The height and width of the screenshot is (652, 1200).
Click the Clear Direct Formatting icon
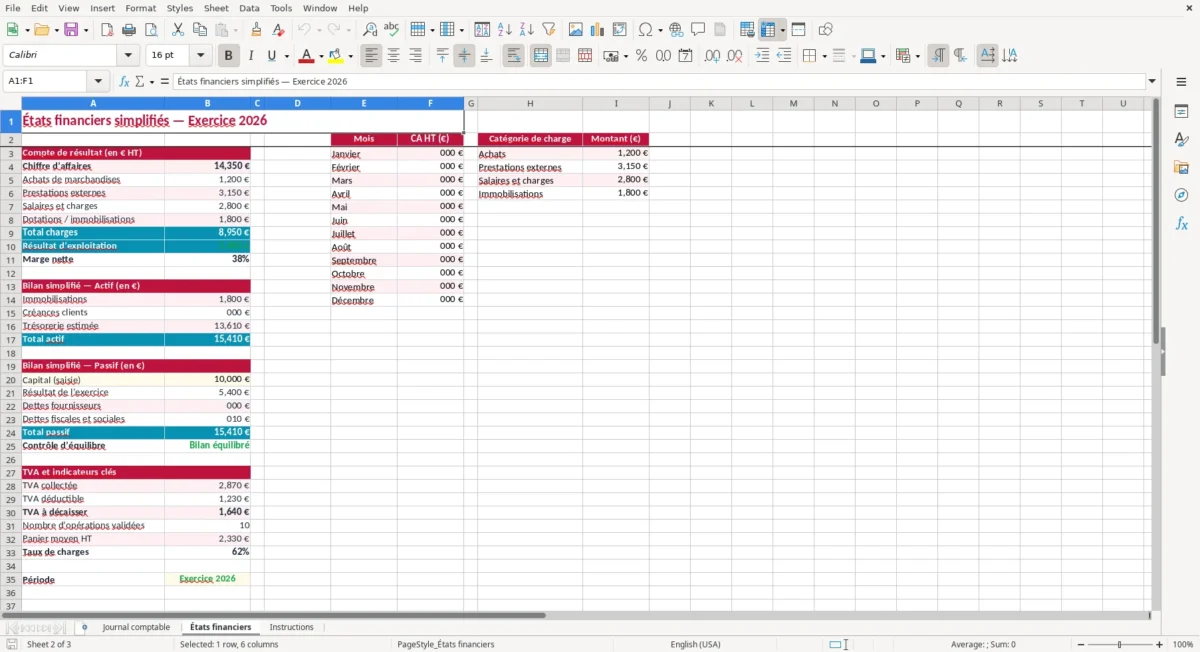click(x=279, y=30)
